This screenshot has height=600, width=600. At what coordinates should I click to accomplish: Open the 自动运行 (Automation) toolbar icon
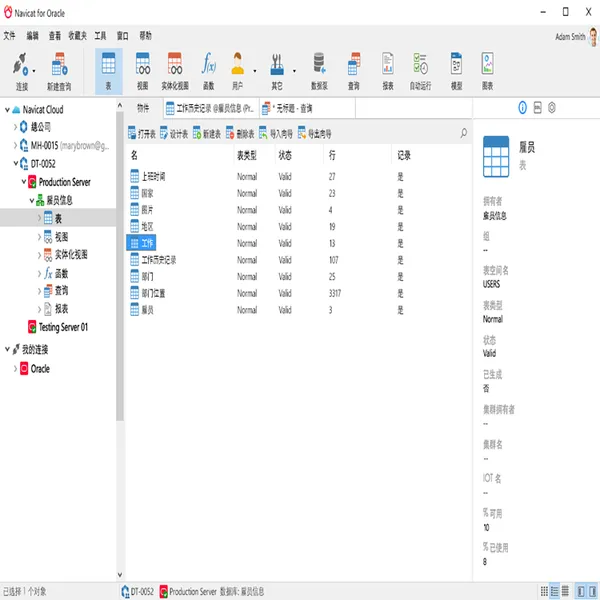coord(420,71)
